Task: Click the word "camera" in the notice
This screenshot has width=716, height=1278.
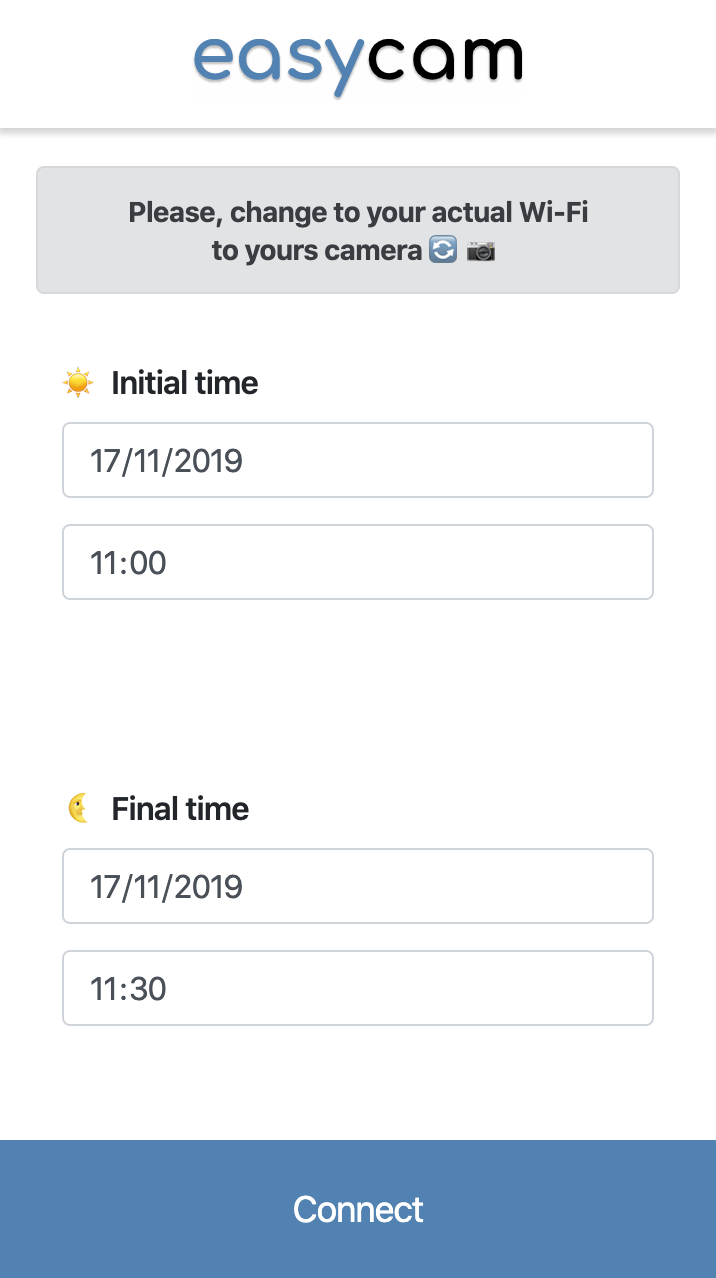Action: point(374,250)
